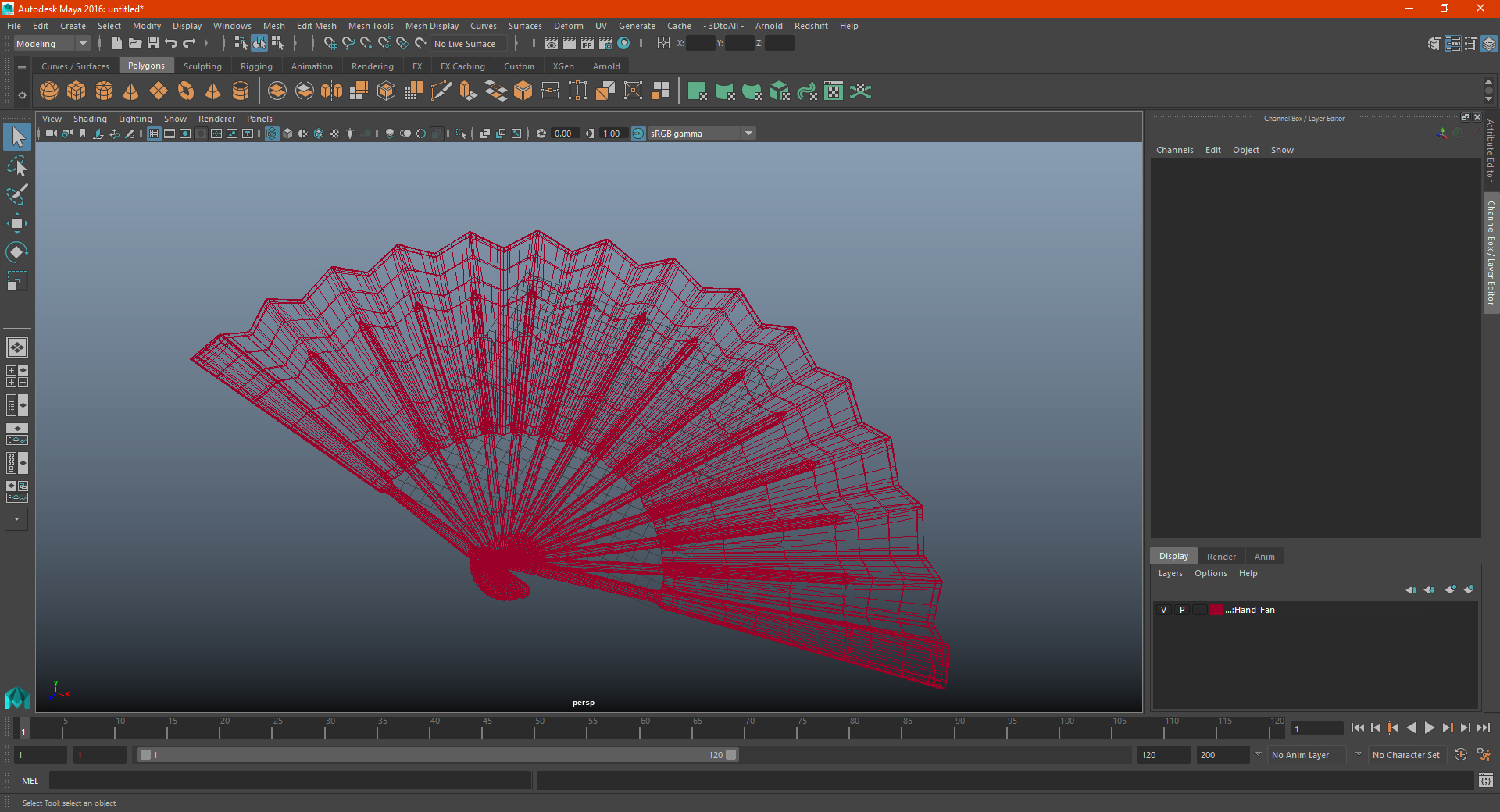Screen dimensions: 1500x812
Task: Select the Hand_Fan layer name
Action: [x=1251, y=610]
